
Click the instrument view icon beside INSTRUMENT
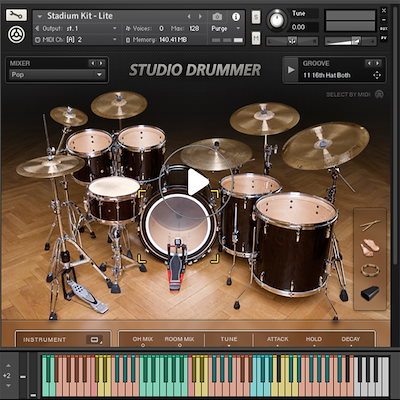pyautogui.click(x=95, y=340)
